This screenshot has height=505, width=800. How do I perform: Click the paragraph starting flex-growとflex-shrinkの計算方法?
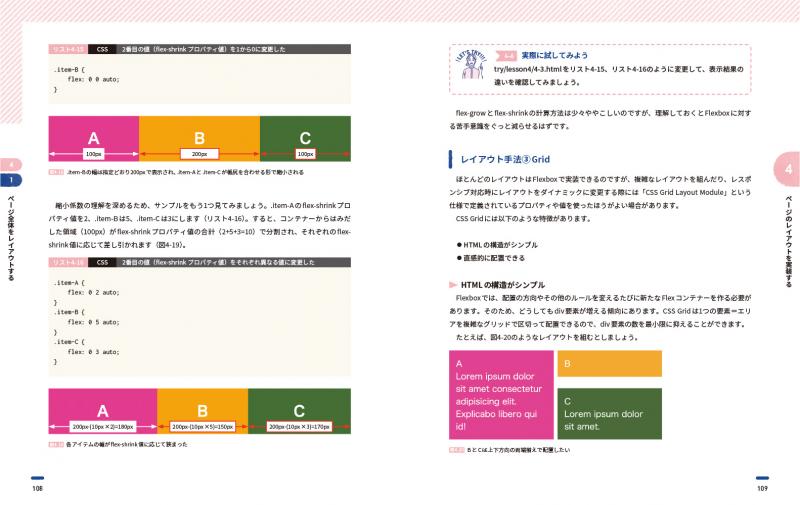[600, 119]
